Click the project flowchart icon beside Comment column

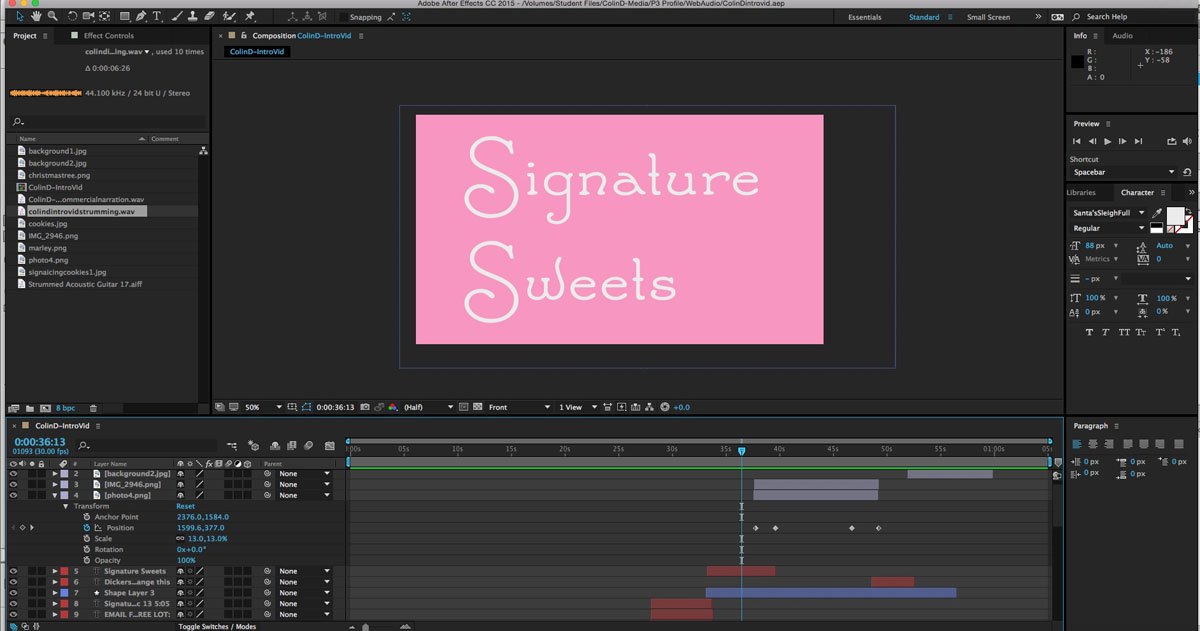(203, 150)
